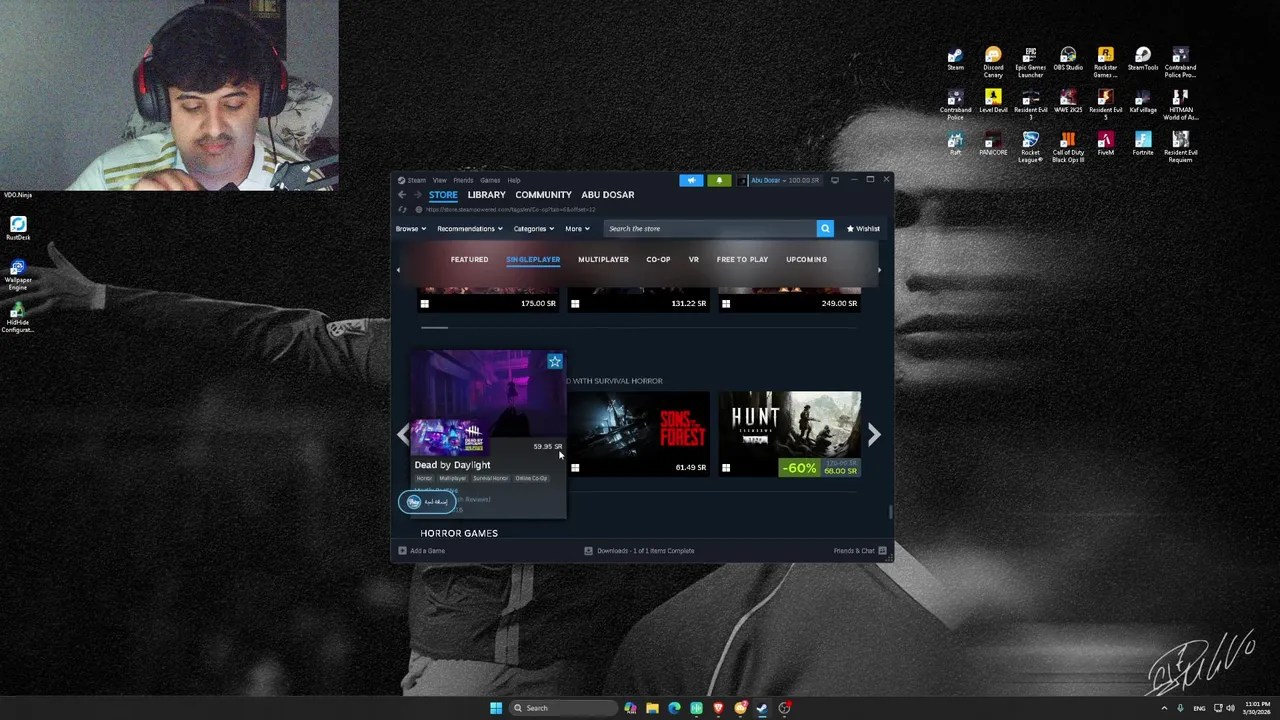Open the Wishlist button
1280x720 pixels.
[x=863, y=229]
